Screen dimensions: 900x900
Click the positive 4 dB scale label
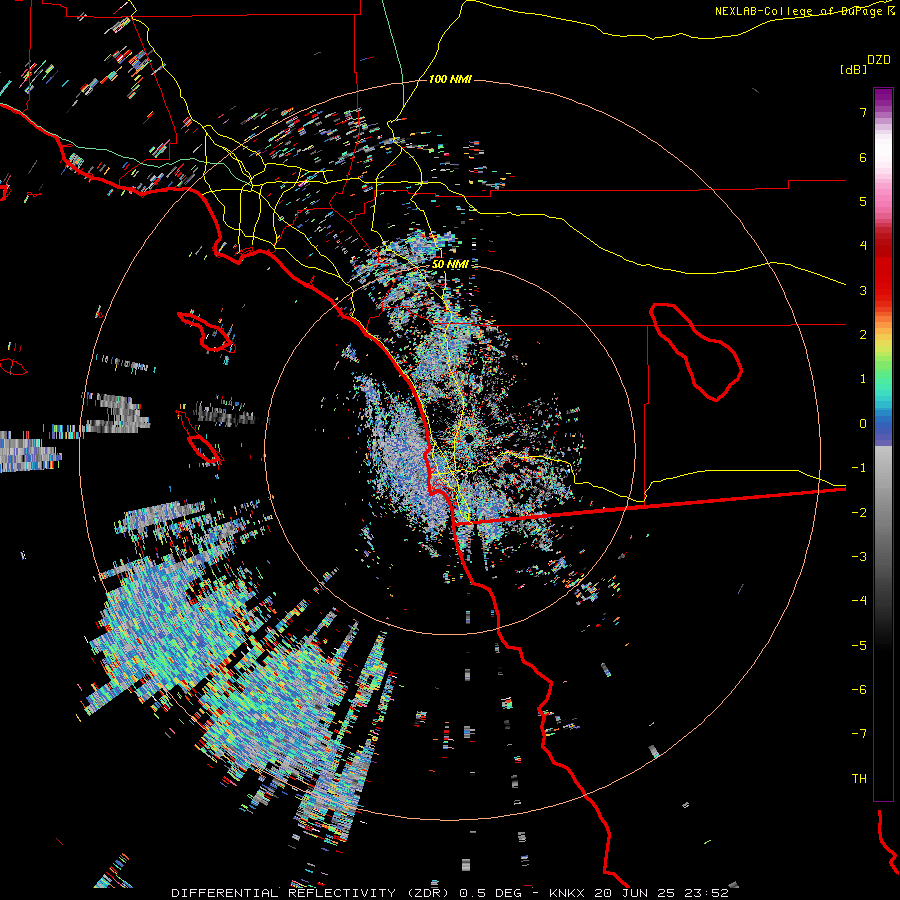(x=863, y=246)
